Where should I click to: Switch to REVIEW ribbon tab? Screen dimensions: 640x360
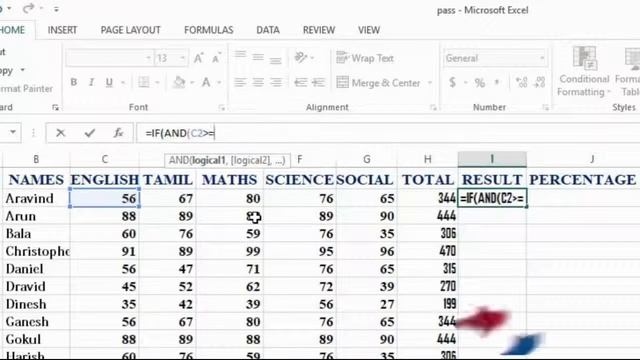tap(319, 30)
